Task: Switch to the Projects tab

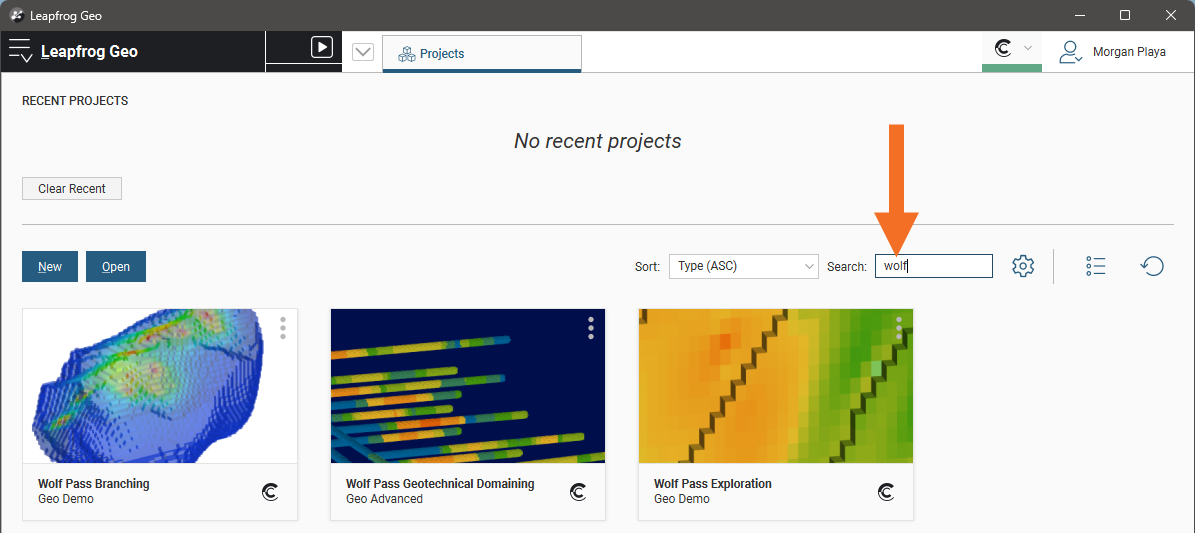Action: [x=481, y=54]
